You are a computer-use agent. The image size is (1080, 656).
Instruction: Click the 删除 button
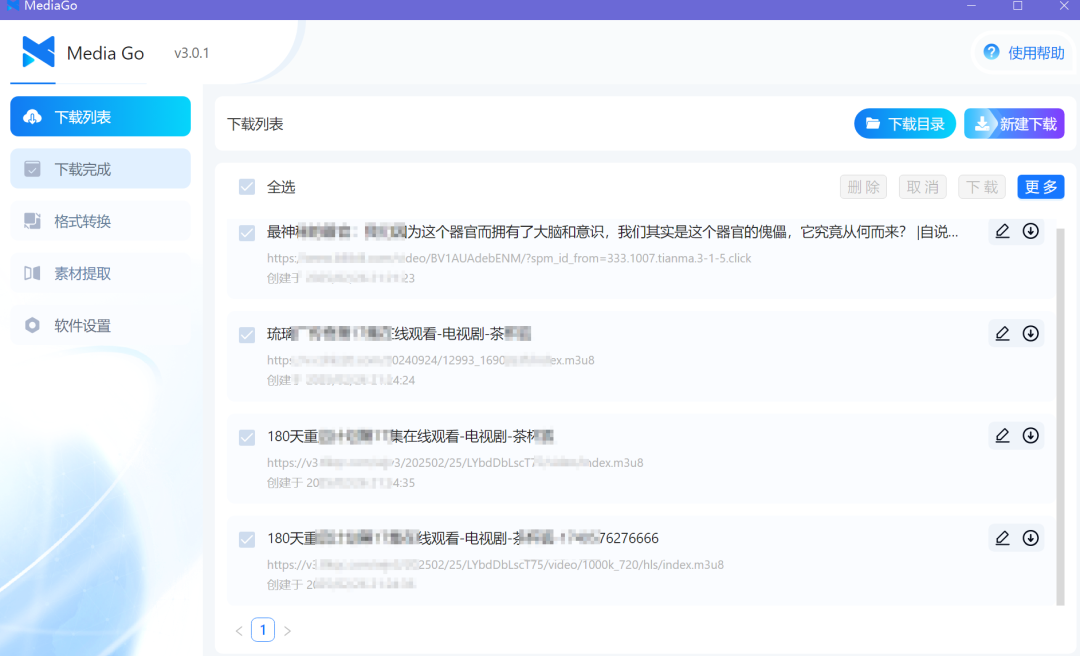(x=864, y=187)
